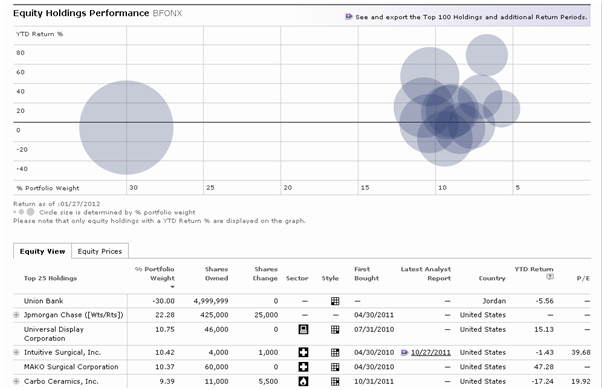Screen dimensions: 604x390
Task: Switch to the Equity View tab
Action: click(42, 251)
